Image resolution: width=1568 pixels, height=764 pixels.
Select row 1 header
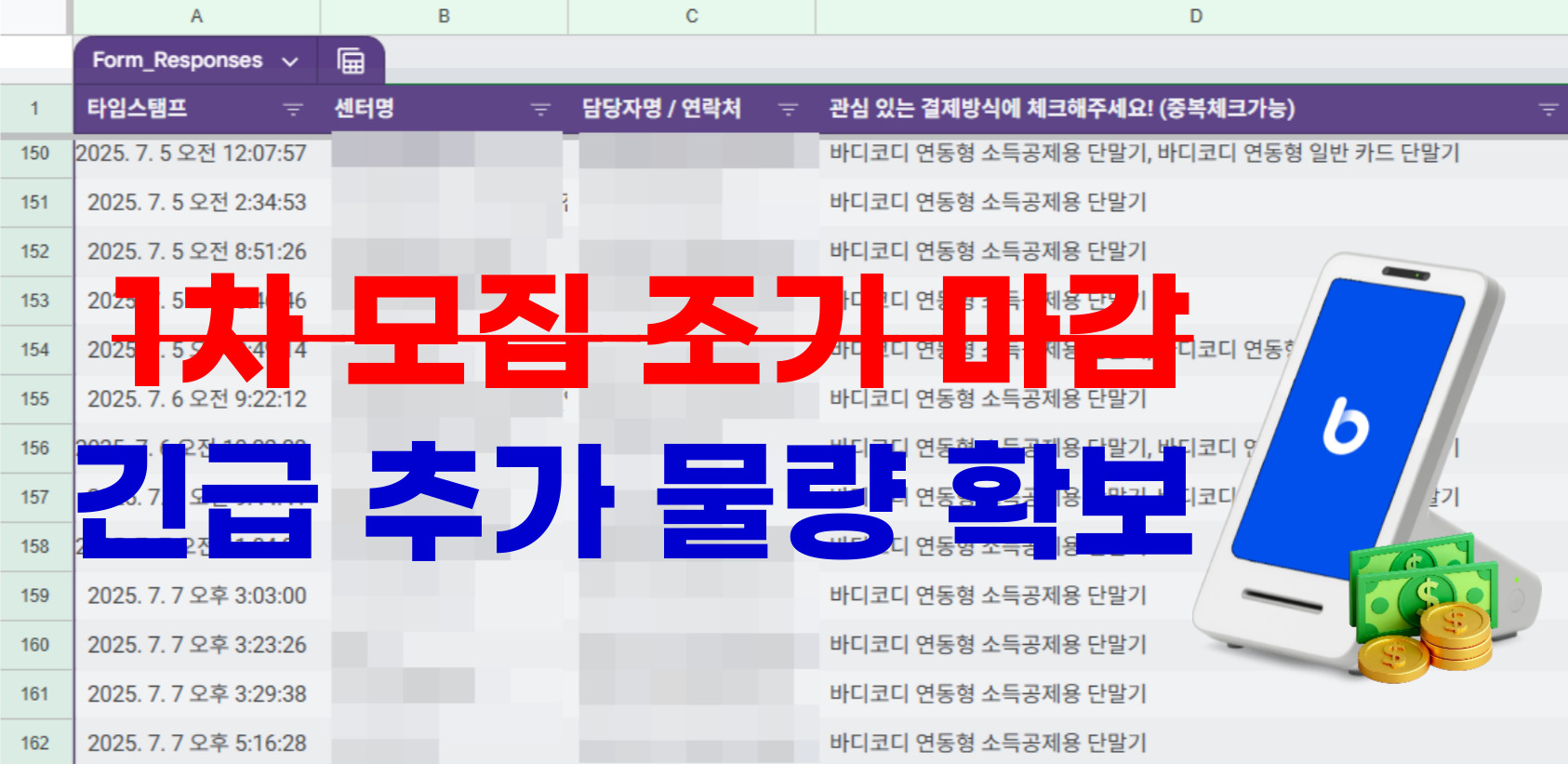[x=35, y=109]
